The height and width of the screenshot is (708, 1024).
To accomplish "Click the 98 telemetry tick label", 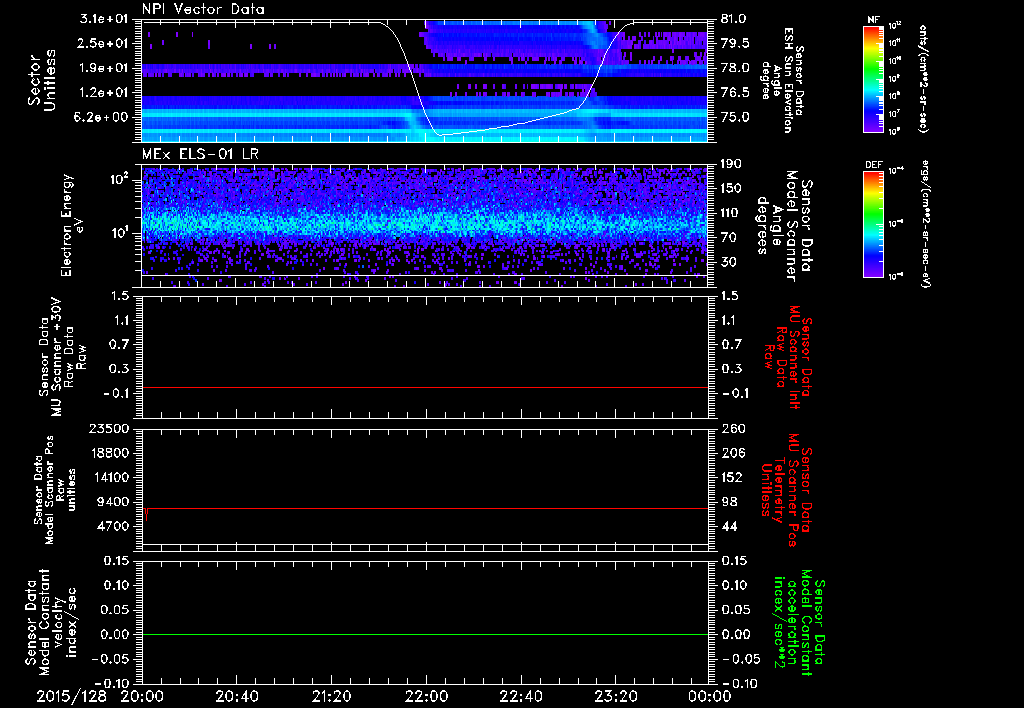I will [x=729, y=502].
